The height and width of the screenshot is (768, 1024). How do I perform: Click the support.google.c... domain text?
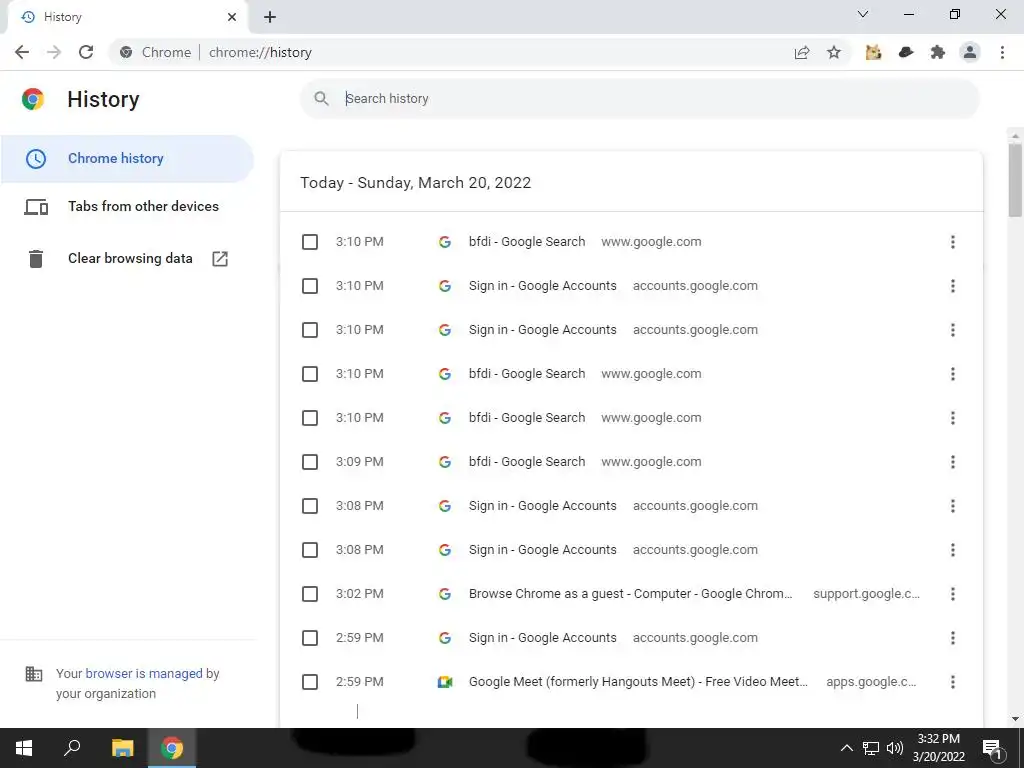coord(866,594)
